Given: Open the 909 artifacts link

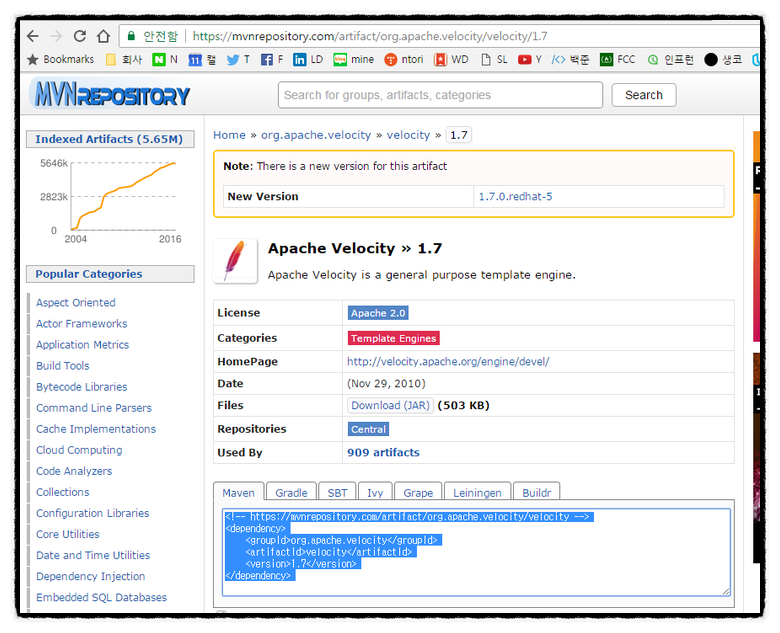Looking at the screenshot, I should [x=383, y=452].
